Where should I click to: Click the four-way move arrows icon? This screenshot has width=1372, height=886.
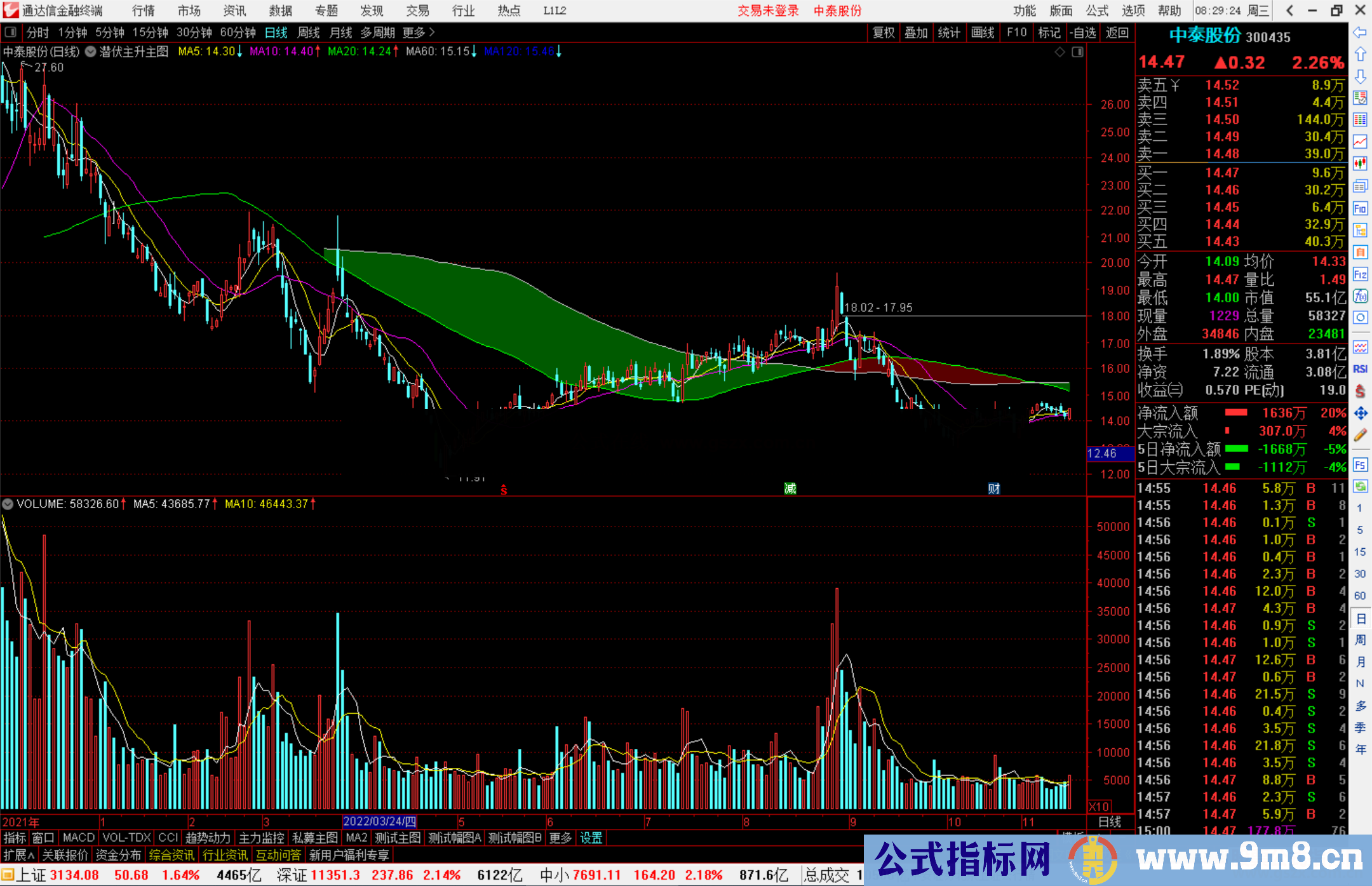[x=1360, y=413]
